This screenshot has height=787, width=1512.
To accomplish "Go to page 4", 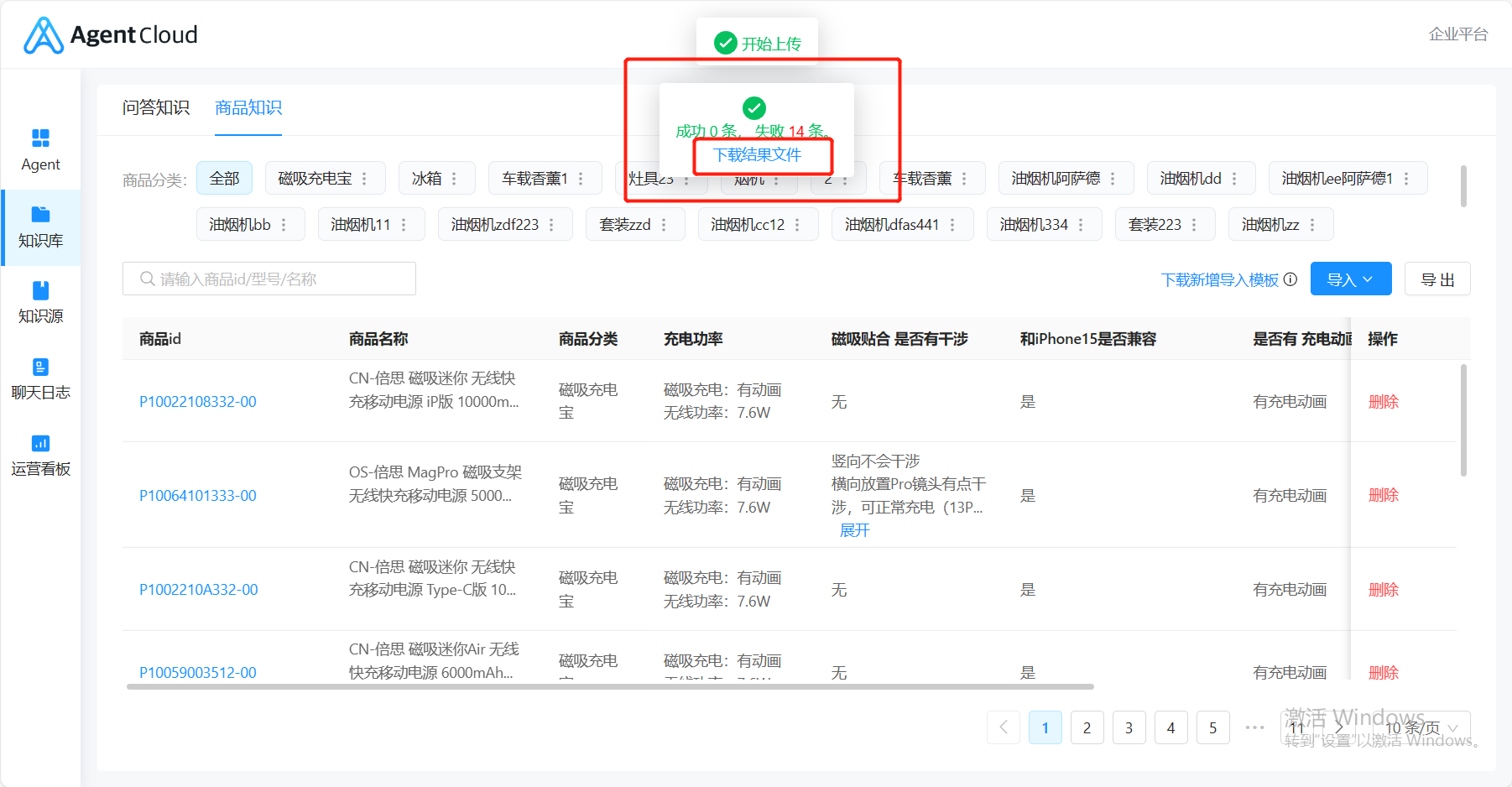I will [1171, 727].
